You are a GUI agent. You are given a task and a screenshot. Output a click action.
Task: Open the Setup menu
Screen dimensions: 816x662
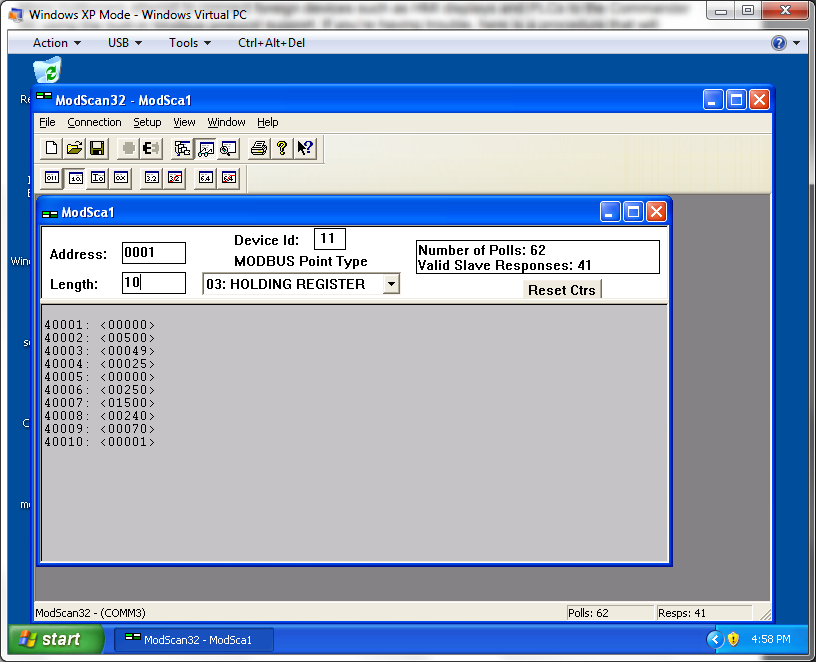pos(147,122)
